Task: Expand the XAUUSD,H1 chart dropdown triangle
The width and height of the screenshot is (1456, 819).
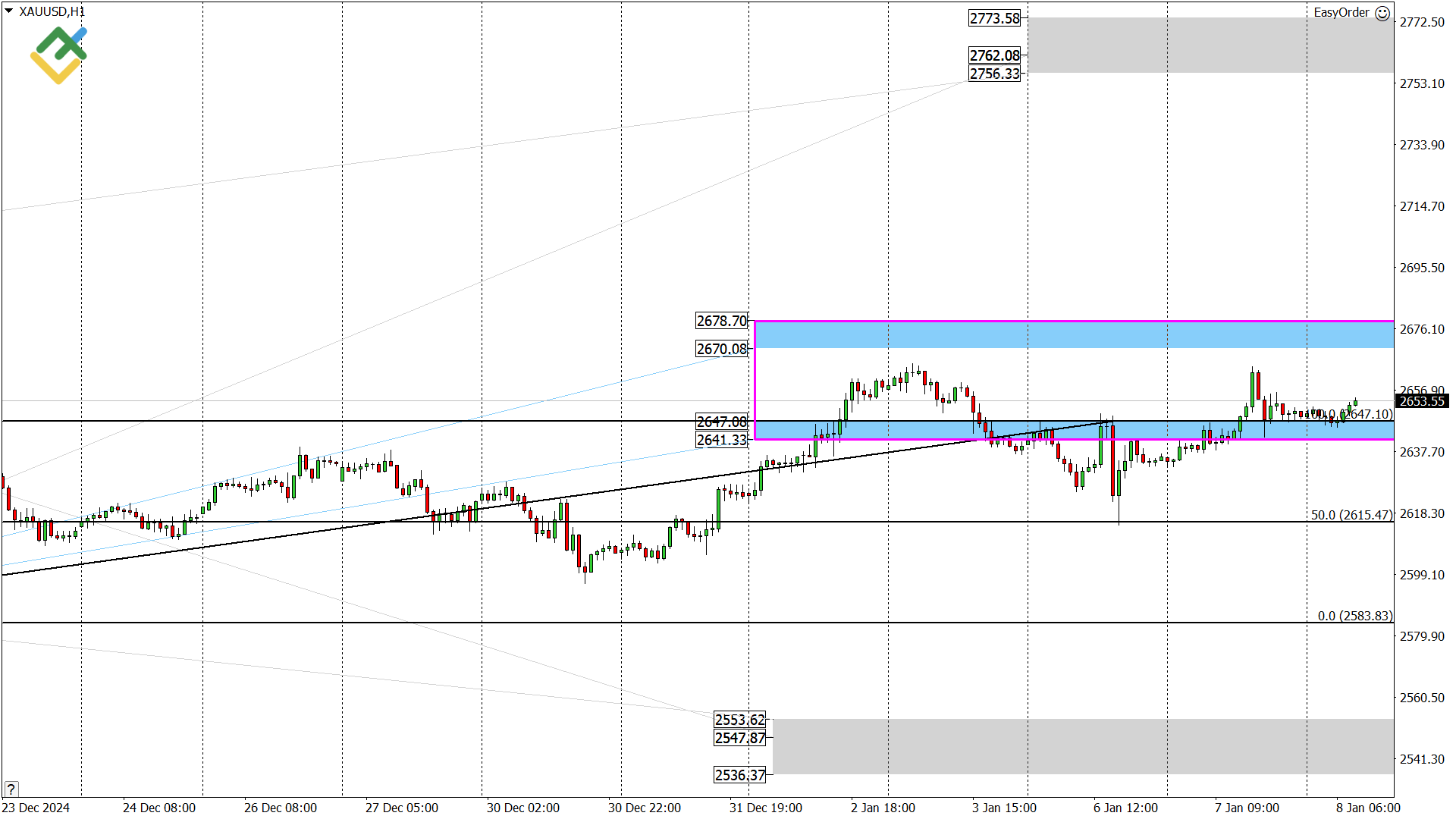Action: [x=8, y=11]
